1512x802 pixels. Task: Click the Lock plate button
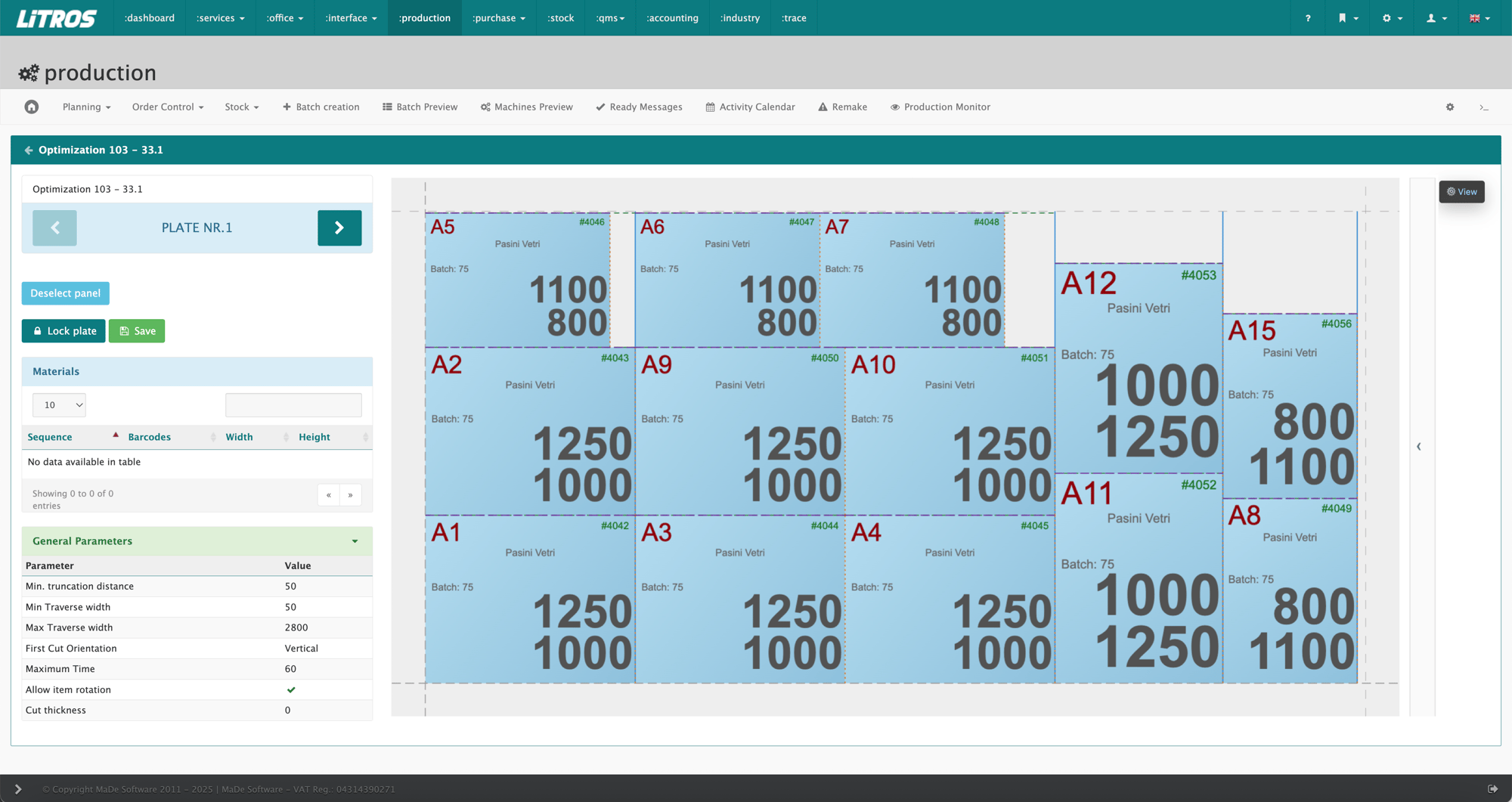(x=64, y=331)
